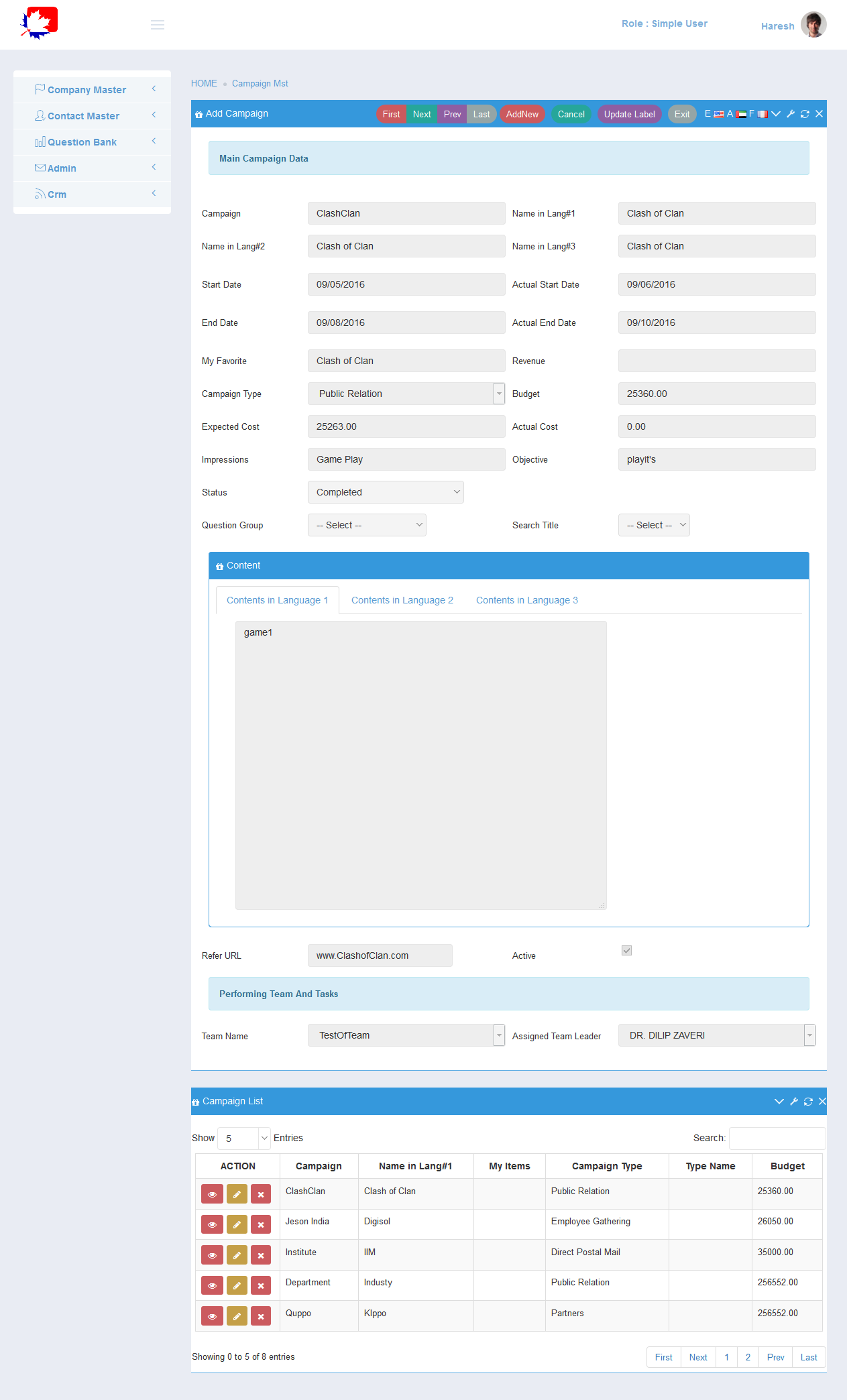Image resolution: width=847 pixels, height=1400 pixels.
Task: Switch to Contents in Language 1 tab
Action: click(277, 600)
